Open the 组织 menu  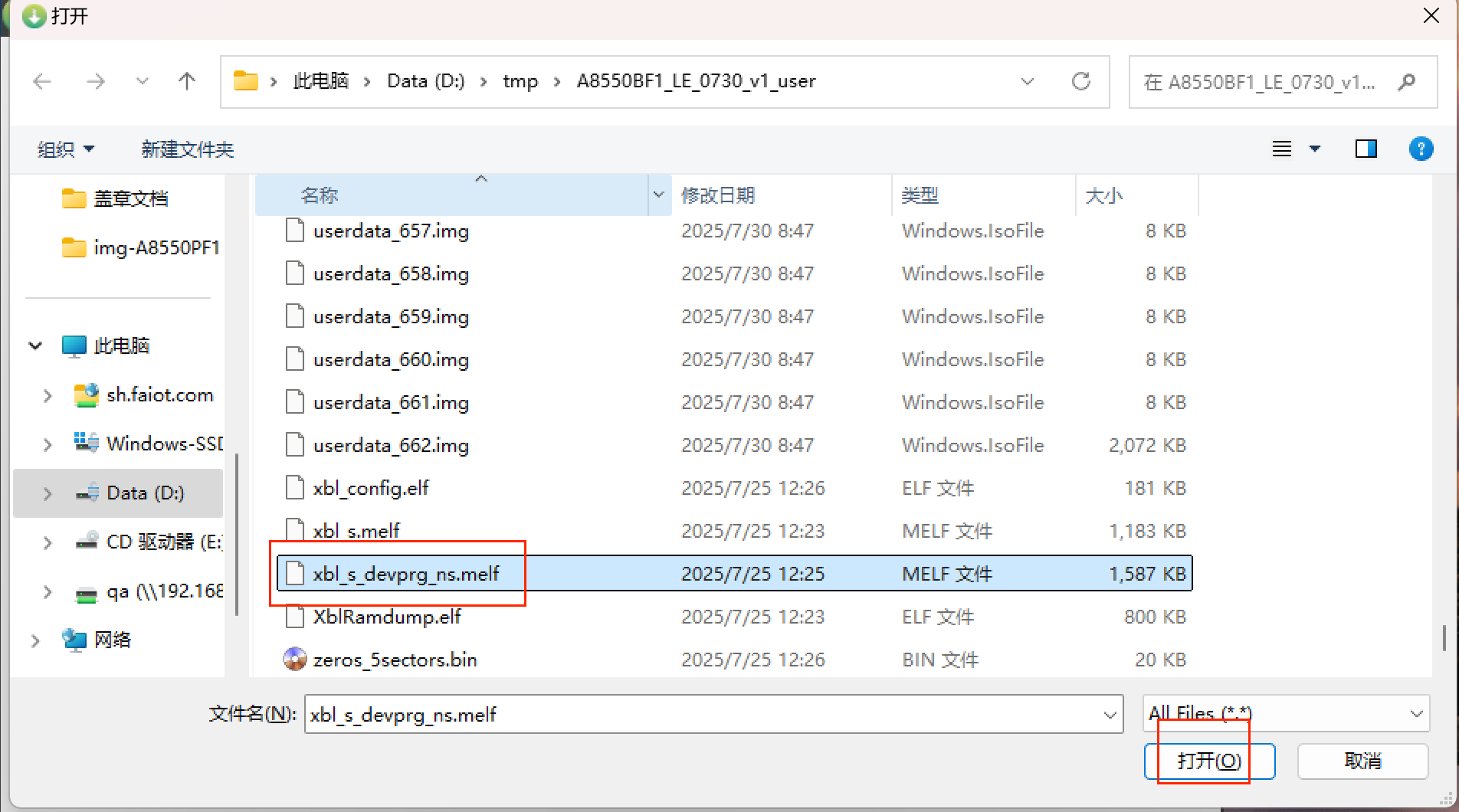pyautogui.click(x=65, y=149)
